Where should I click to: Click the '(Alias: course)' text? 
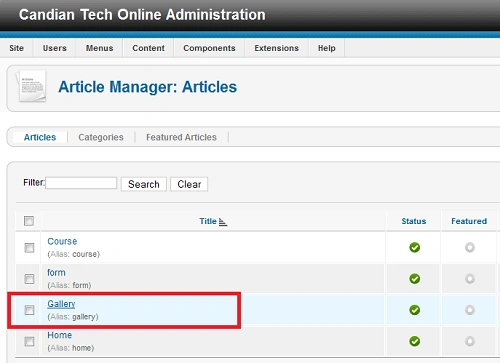[74, 254]
